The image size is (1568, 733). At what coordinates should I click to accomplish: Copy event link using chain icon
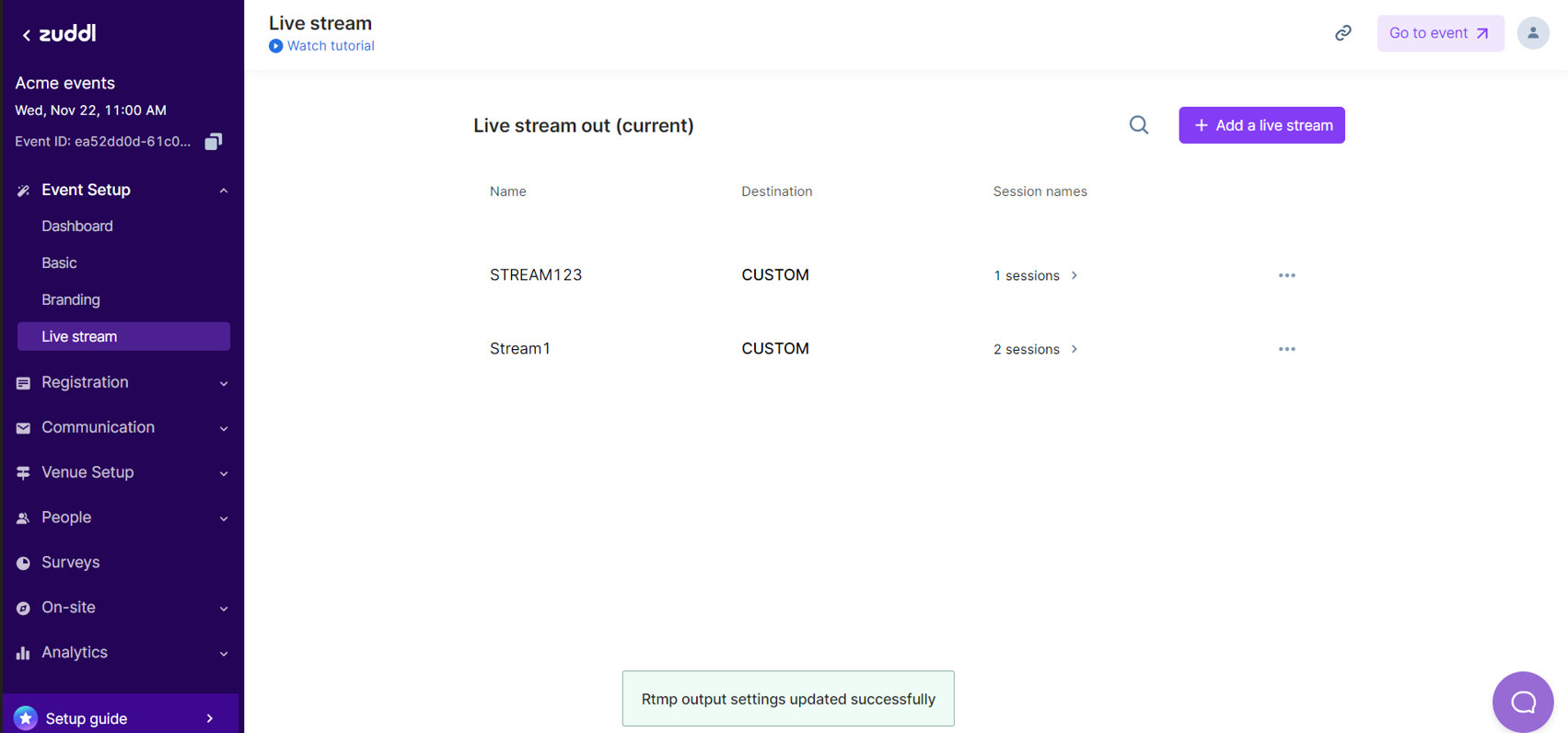pos(1343,33)
